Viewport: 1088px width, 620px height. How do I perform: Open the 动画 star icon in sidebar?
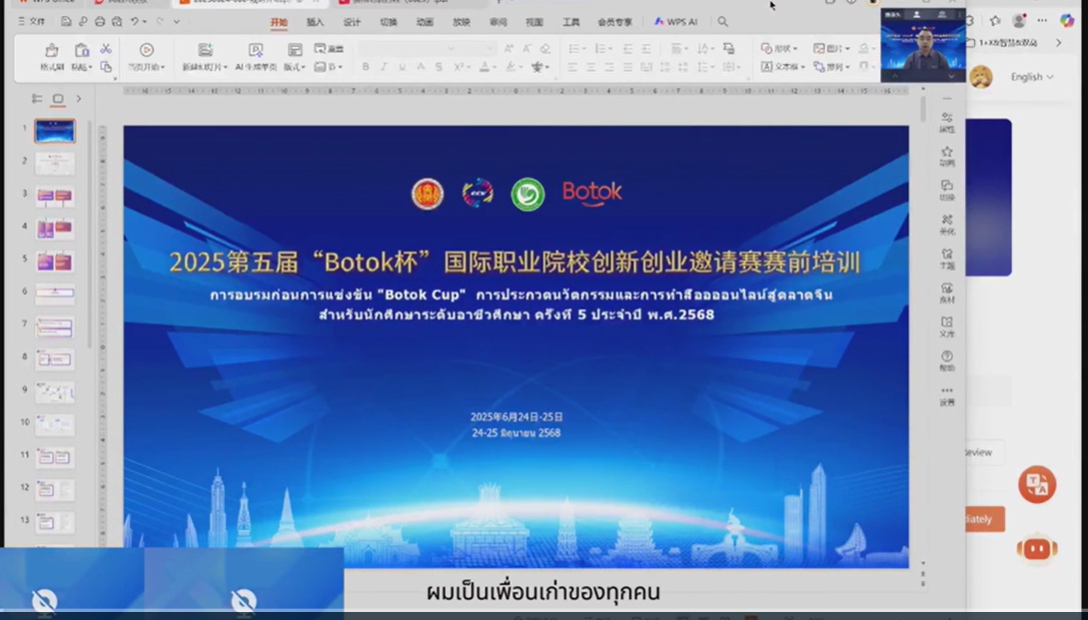click(947, 156)
